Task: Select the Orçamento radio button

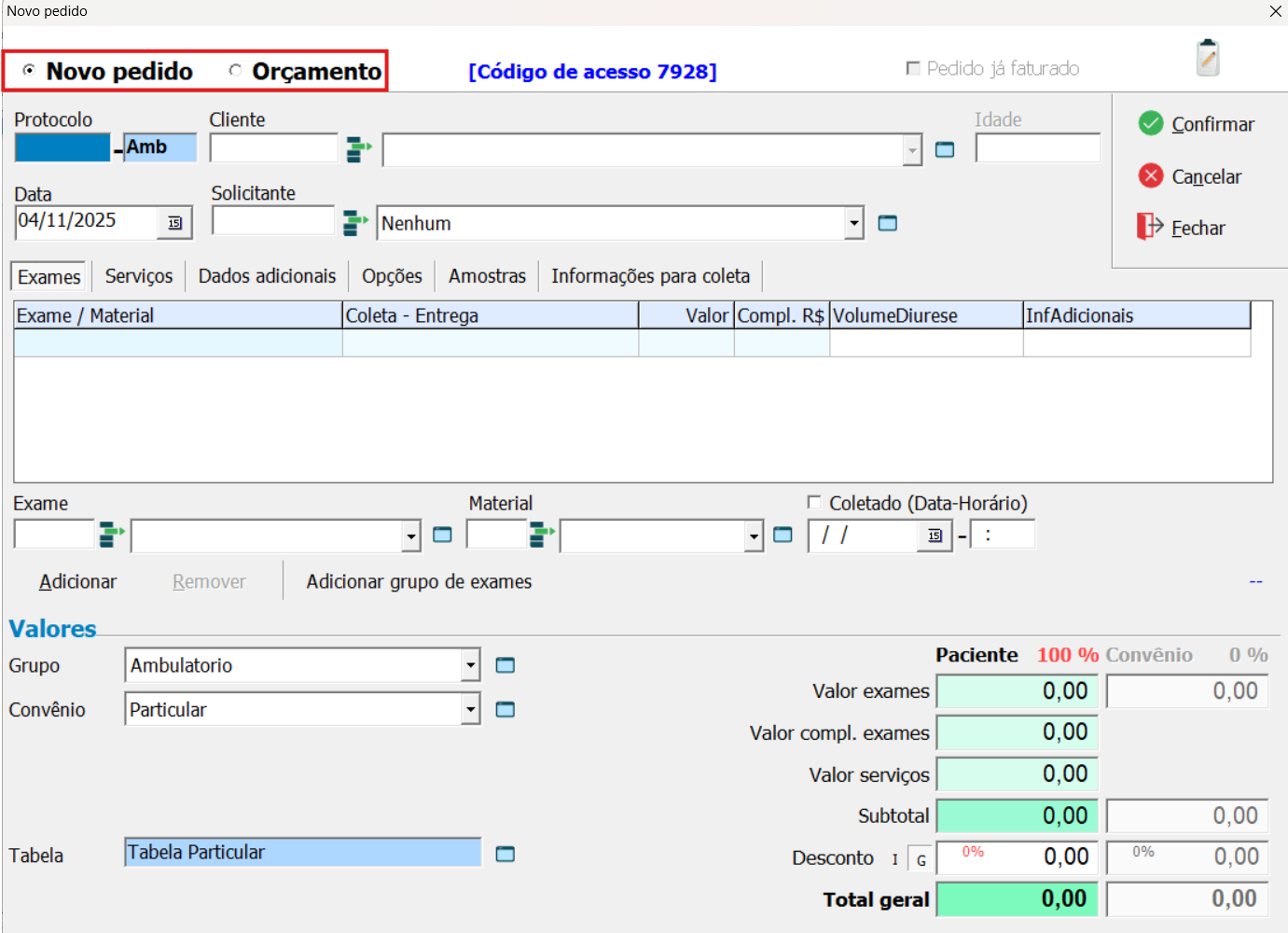Action: (235, 71)
